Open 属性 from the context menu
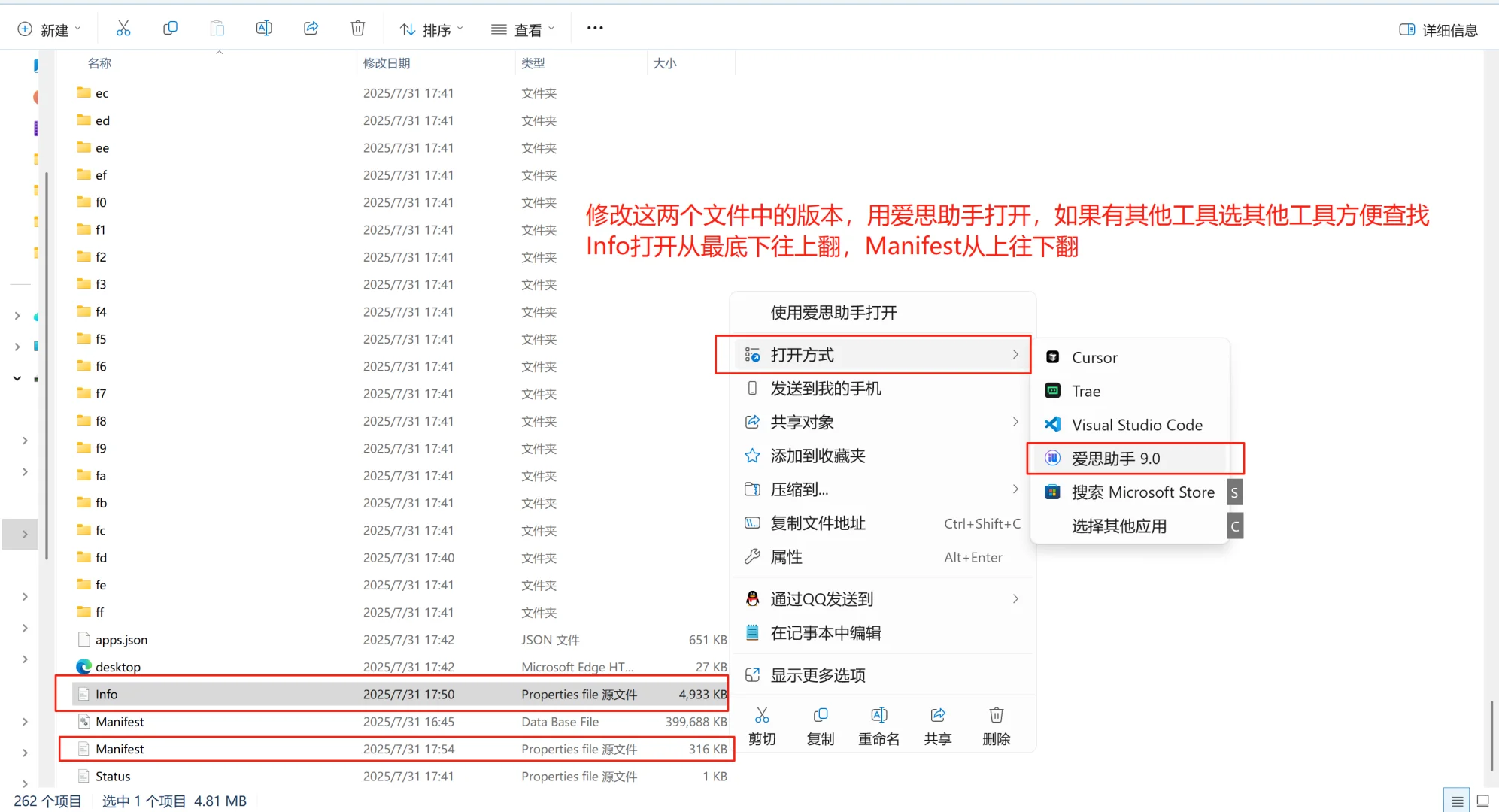 (786, 556)
